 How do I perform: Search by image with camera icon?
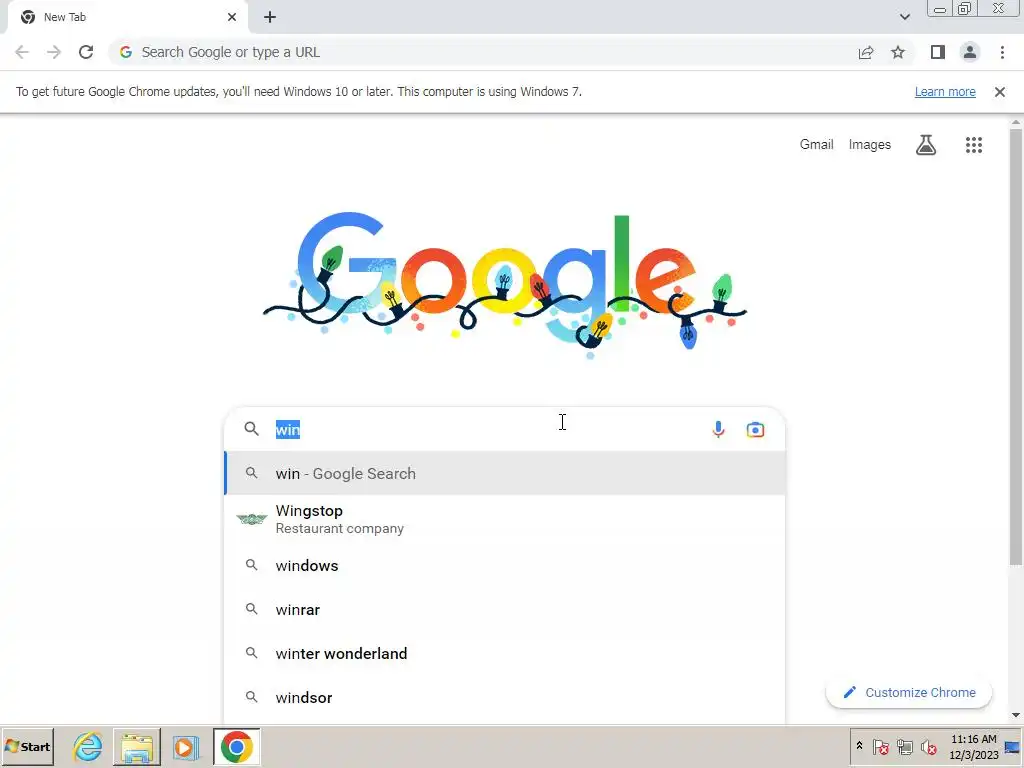coord(755,429)
